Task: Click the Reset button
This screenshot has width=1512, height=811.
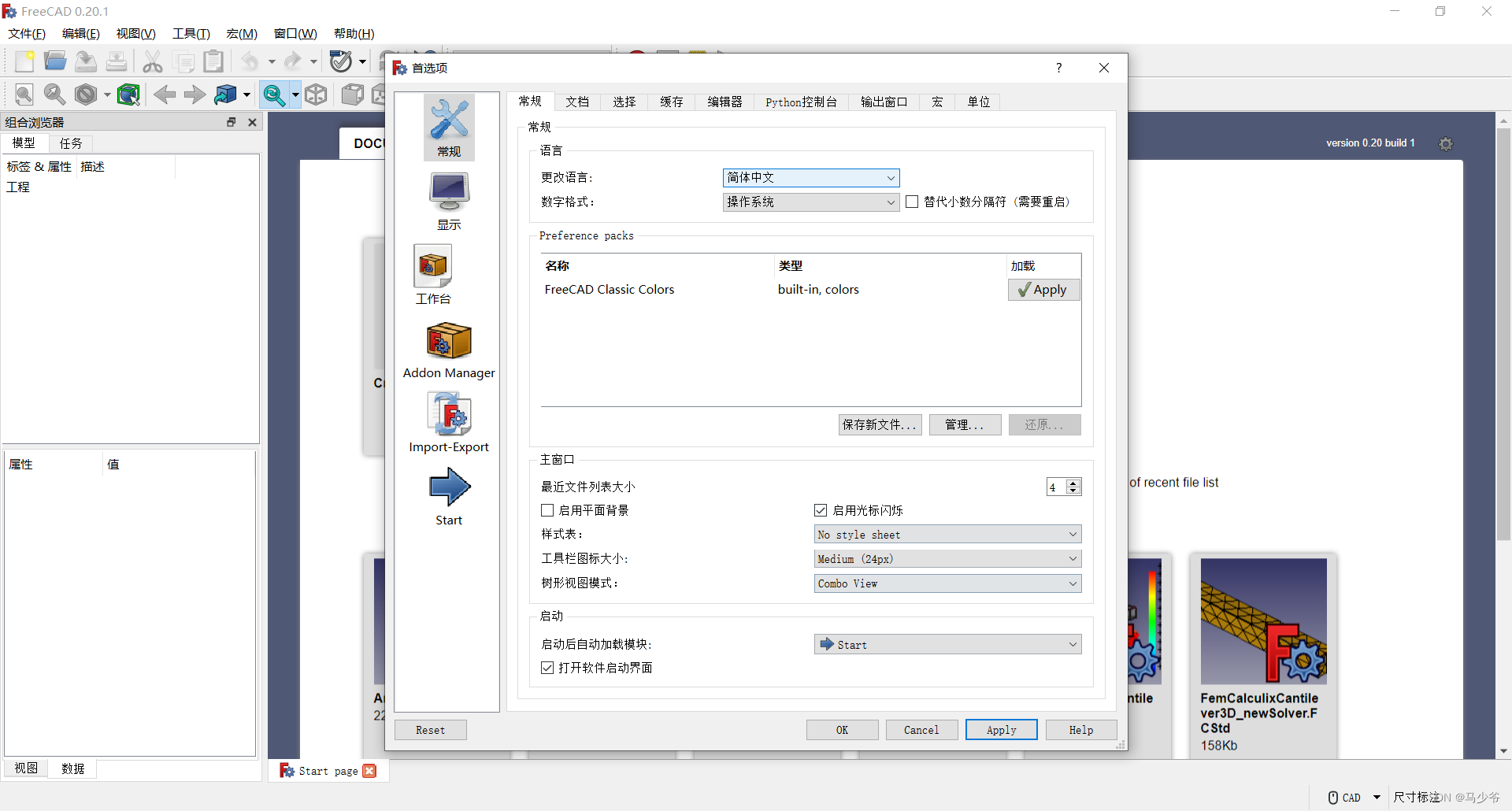Action: [431, 730]
